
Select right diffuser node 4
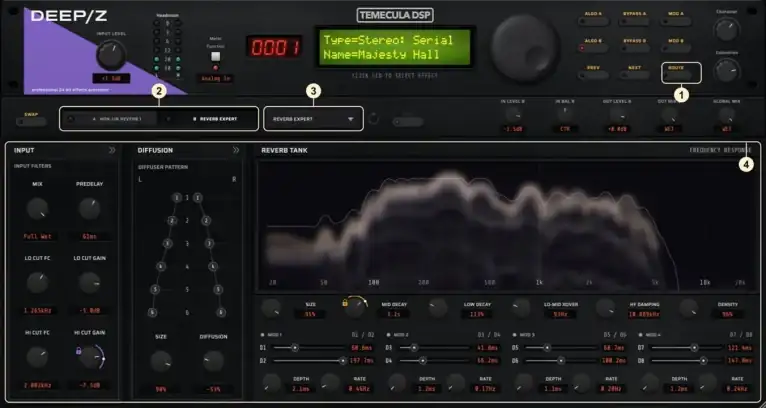pos(213,266)
